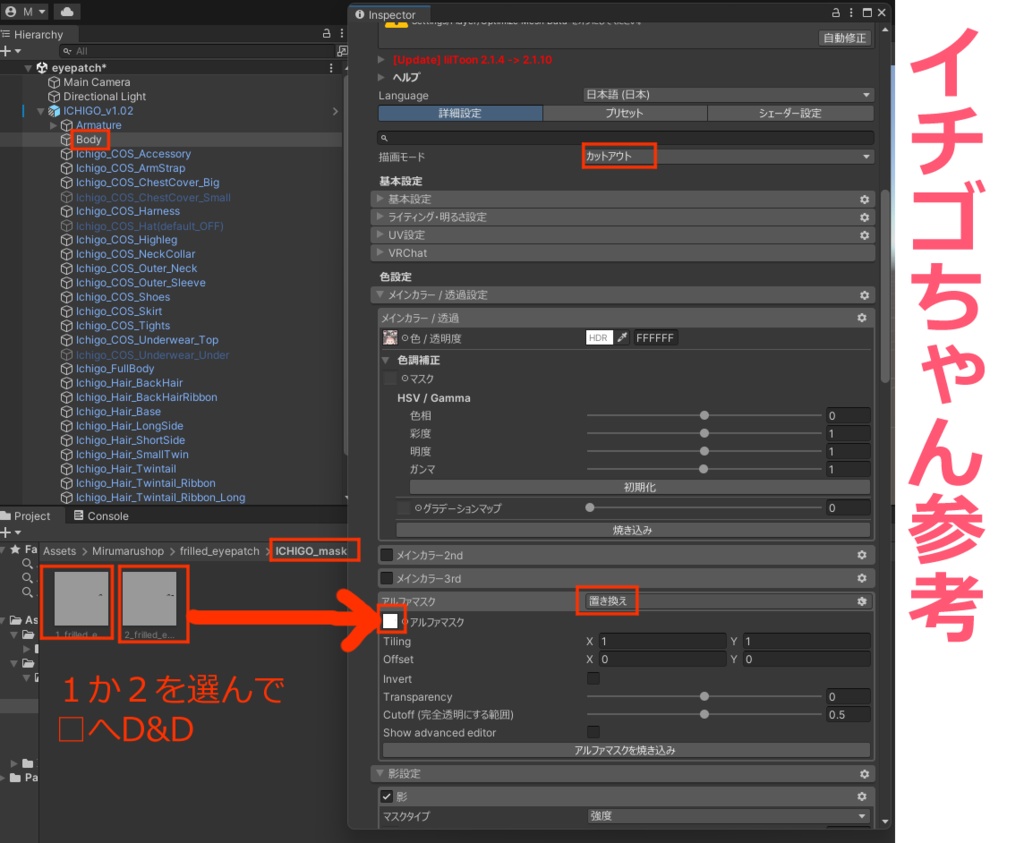Viewport: 1024px width, 843px height.
Task: Toggle the Invert checkbox
Action: [x=593, y=678]
